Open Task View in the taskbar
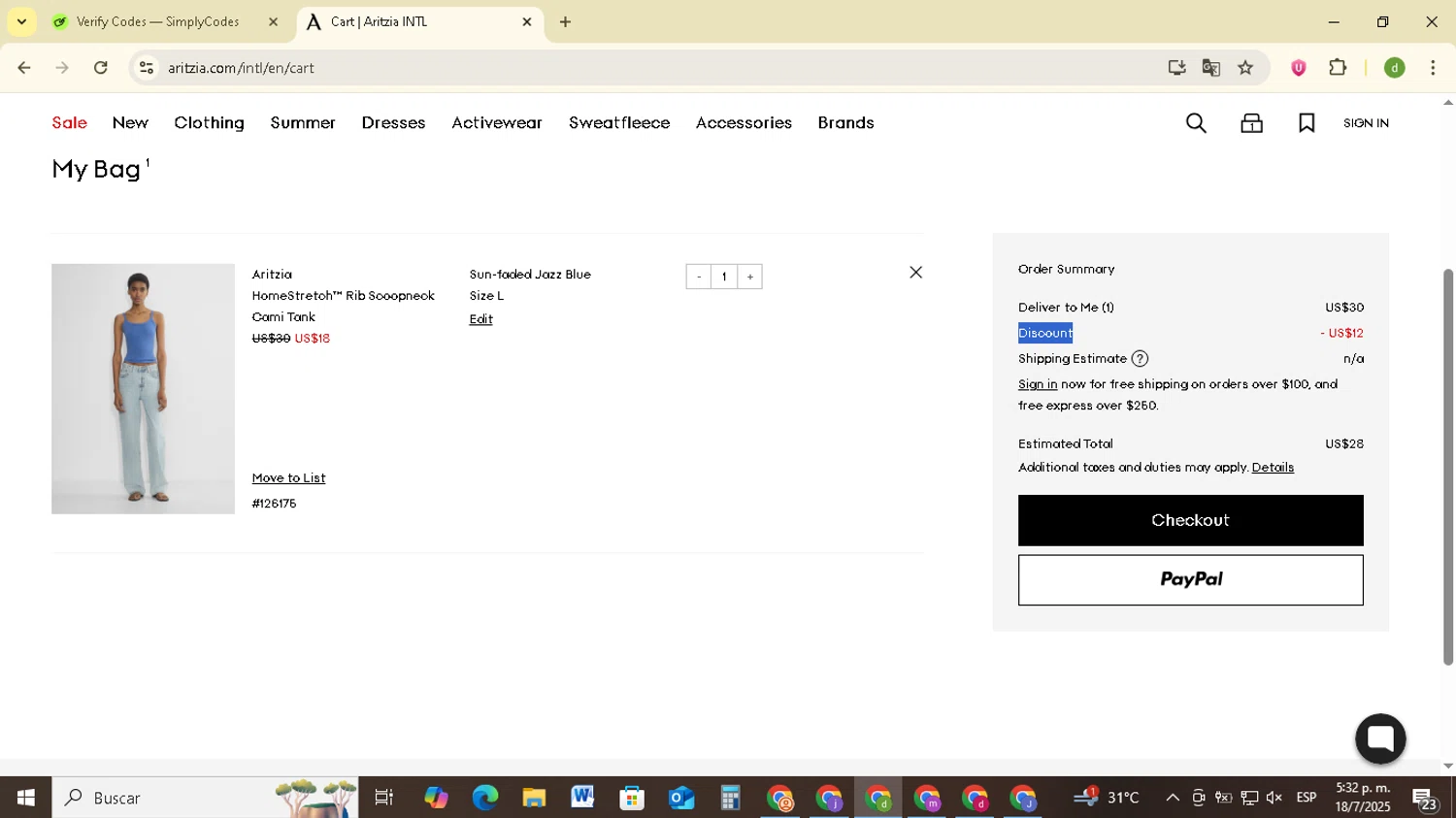This screenshot has width=1456, height=818. 384,798
